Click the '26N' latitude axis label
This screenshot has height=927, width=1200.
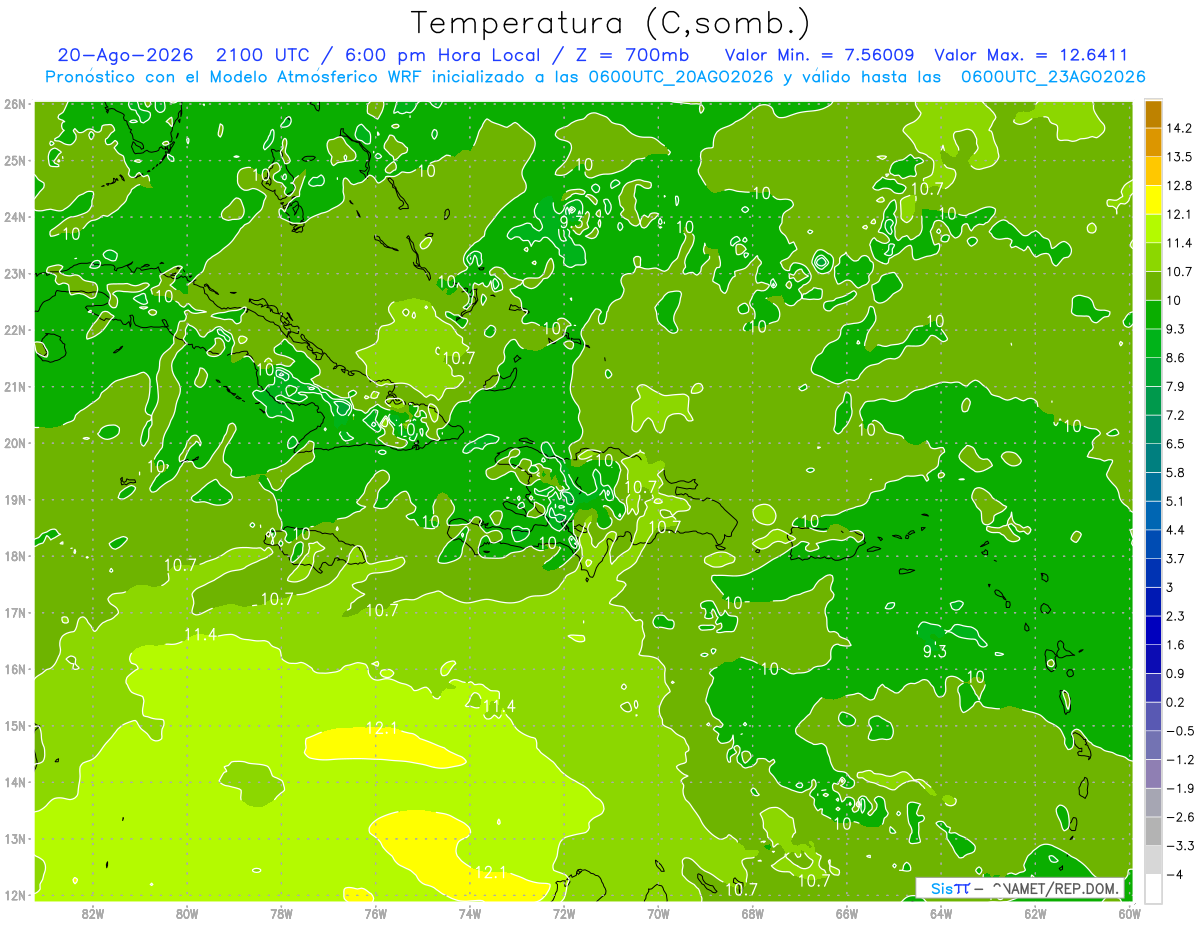[x=14, y=103]
